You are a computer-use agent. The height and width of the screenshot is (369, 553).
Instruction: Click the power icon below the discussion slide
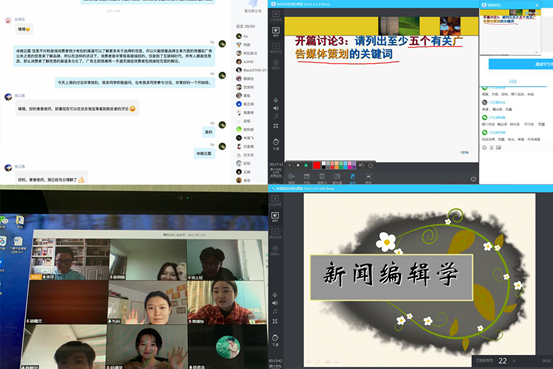click(x=473, y=179)
